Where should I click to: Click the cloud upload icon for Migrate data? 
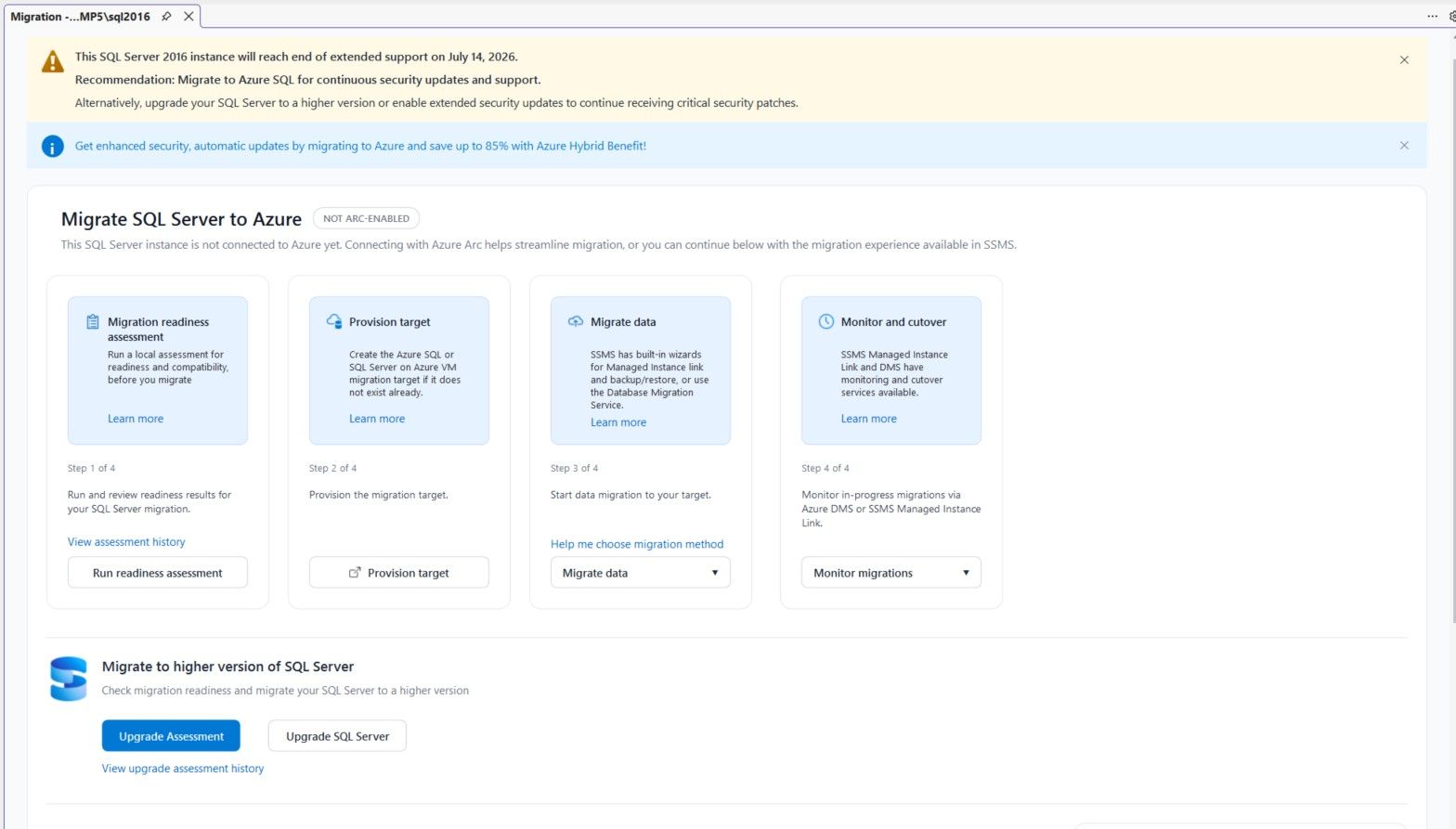(576, 321)
